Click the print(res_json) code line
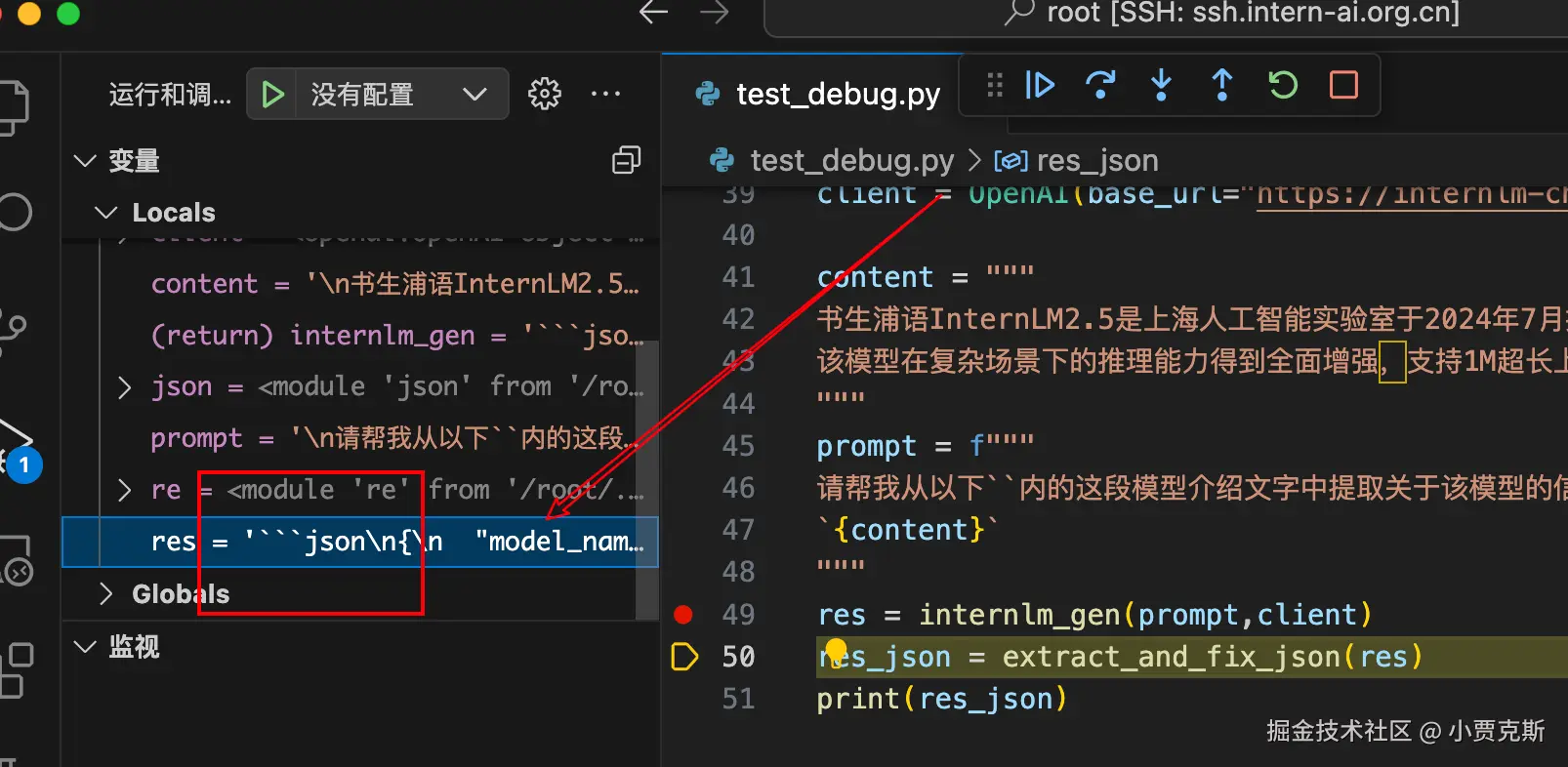 point(942,699)
